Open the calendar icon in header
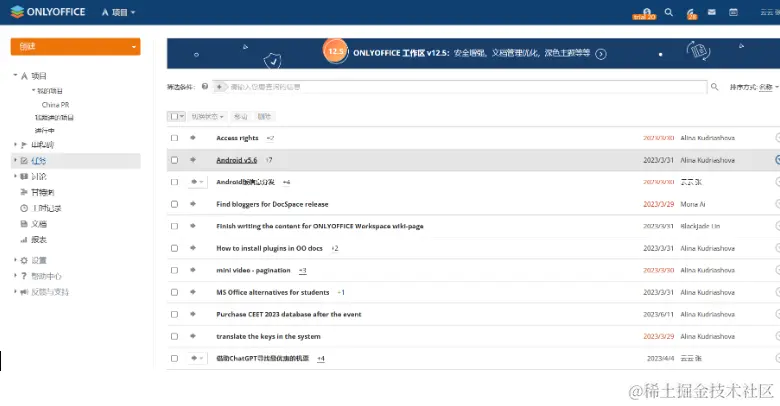The height and width of the screenshot is (406, 780). pos(733,12)
